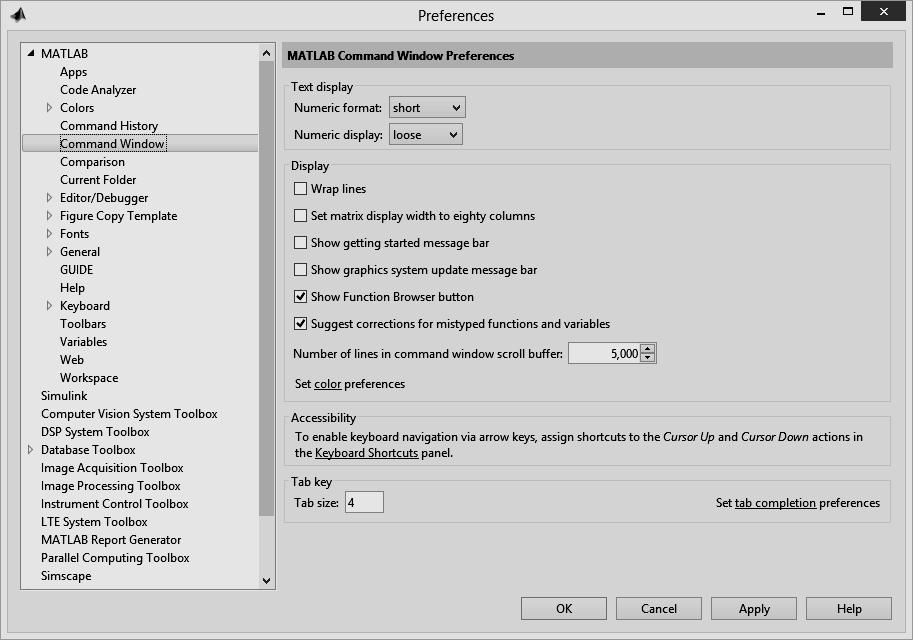Decrease scroll buffer lines with down arrow
This screenshot has width=913, height=640.
(647, 358)
